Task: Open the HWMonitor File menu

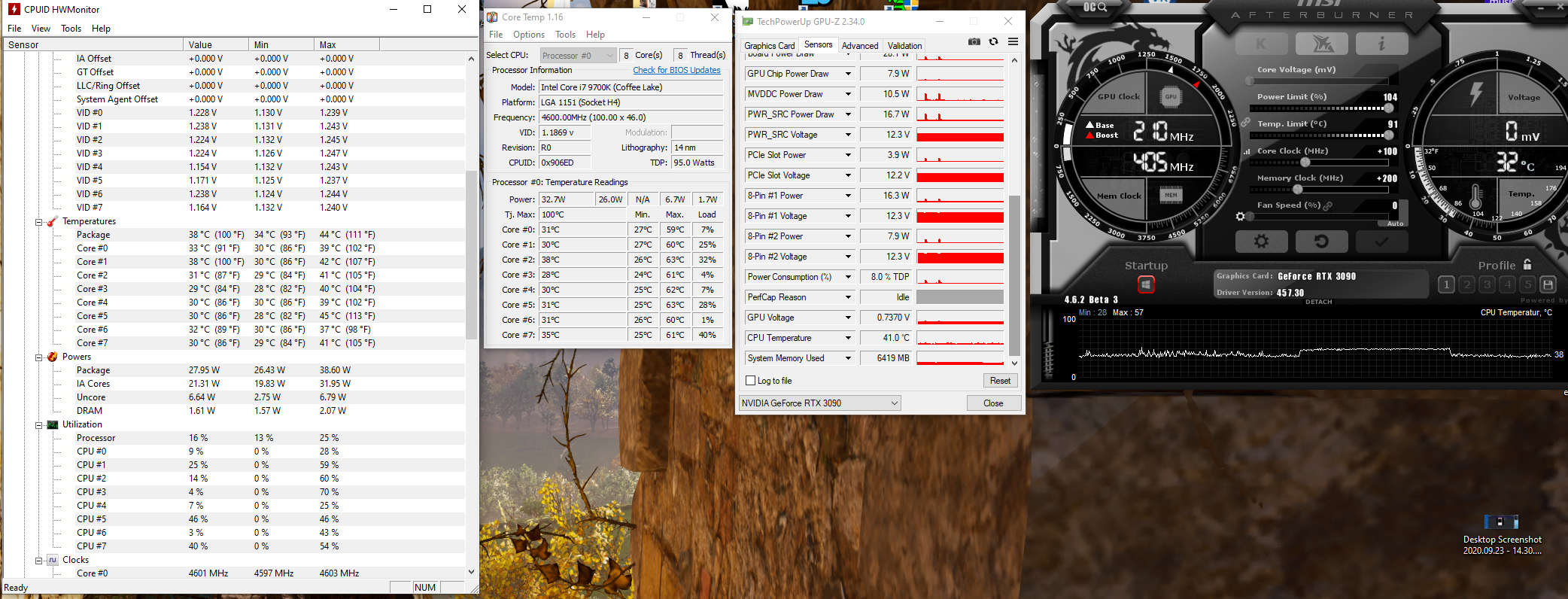Action: point(14,29)
